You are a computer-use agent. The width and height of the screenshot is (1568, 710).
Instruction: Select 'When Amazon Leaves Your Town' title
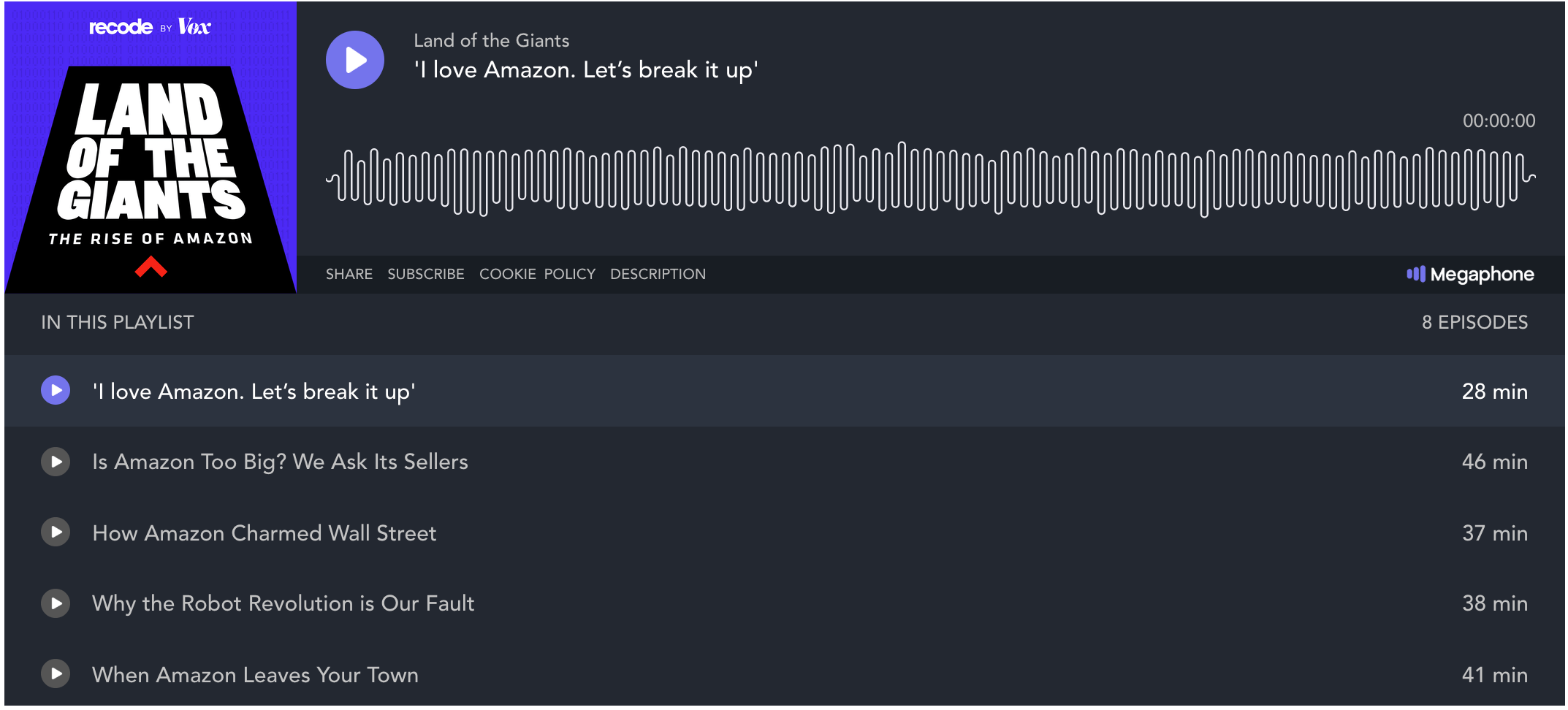pyautogui.click(x=255, y=675)
